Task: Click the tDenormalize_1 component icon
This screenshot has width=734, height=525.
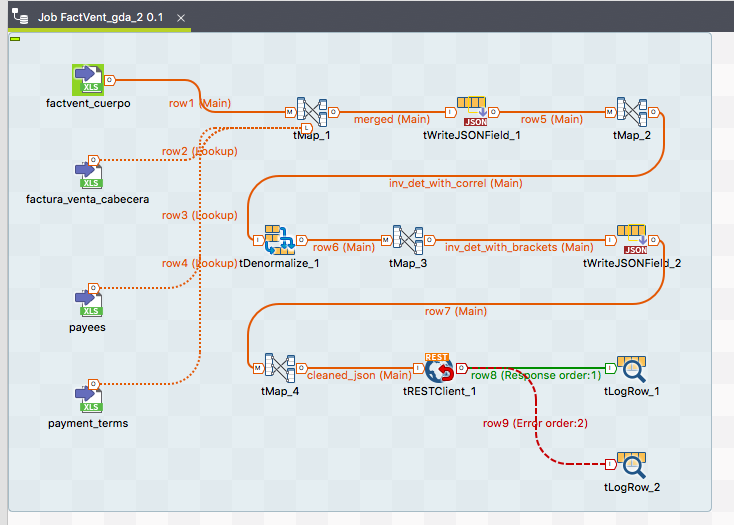Action: [280, 240]
